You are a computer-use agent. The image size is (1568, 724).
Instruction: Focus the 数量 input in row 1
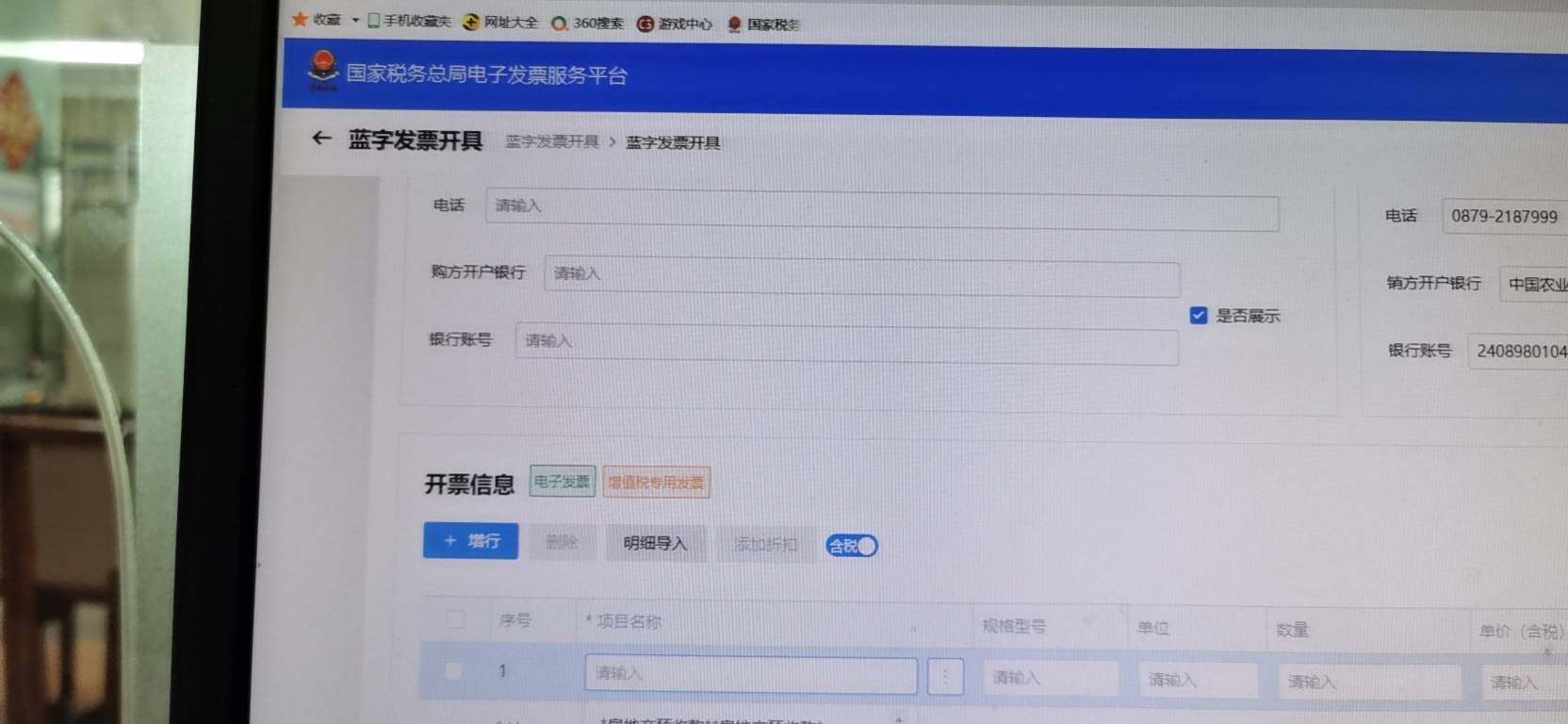click(1369, 682)
